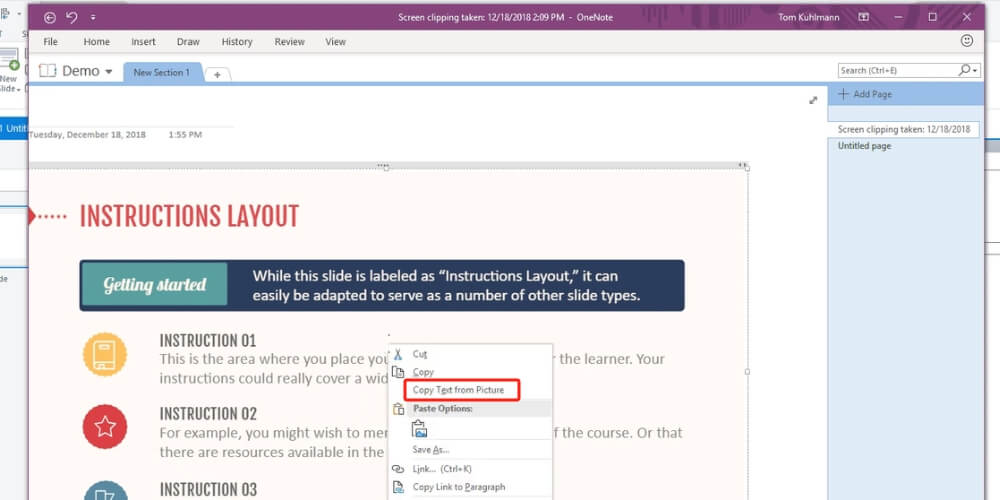The width and height of the screenshot is (1000, 500).
Task: Add a new section with plus tab
Action: coord(217,75)
